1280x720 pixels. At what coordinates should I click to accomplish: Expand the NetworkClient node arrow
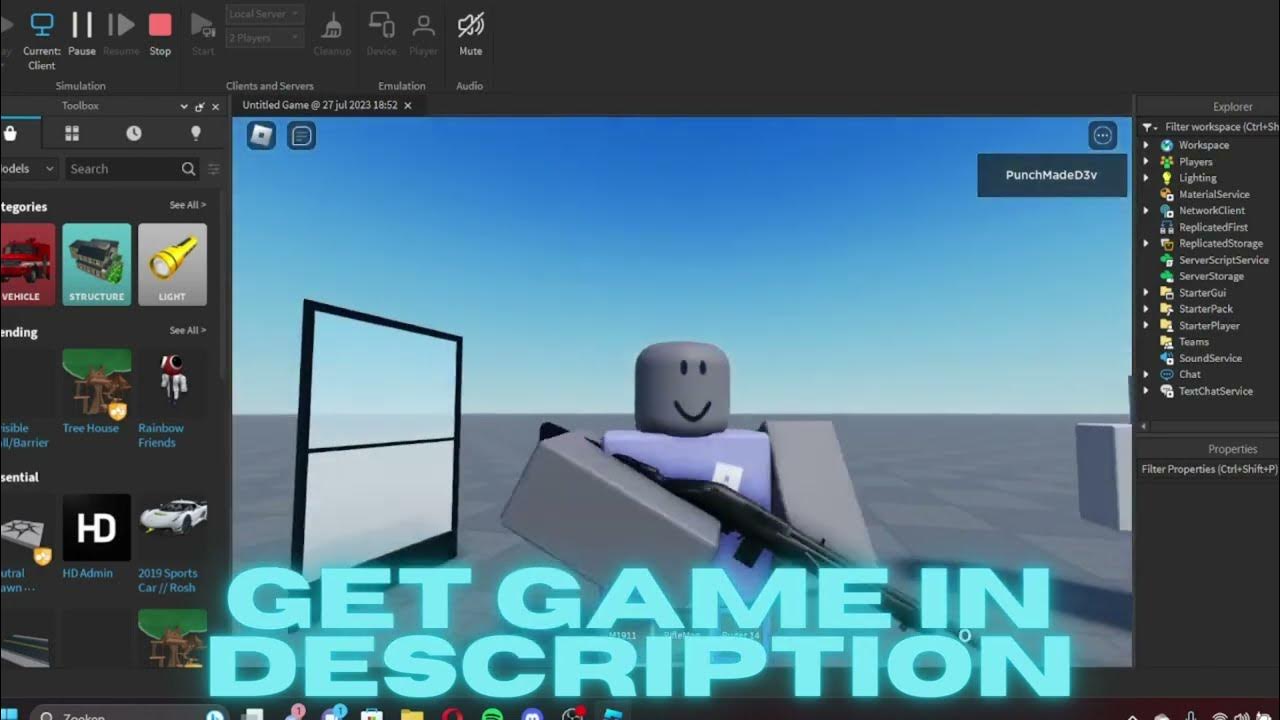coord(1146,211)
